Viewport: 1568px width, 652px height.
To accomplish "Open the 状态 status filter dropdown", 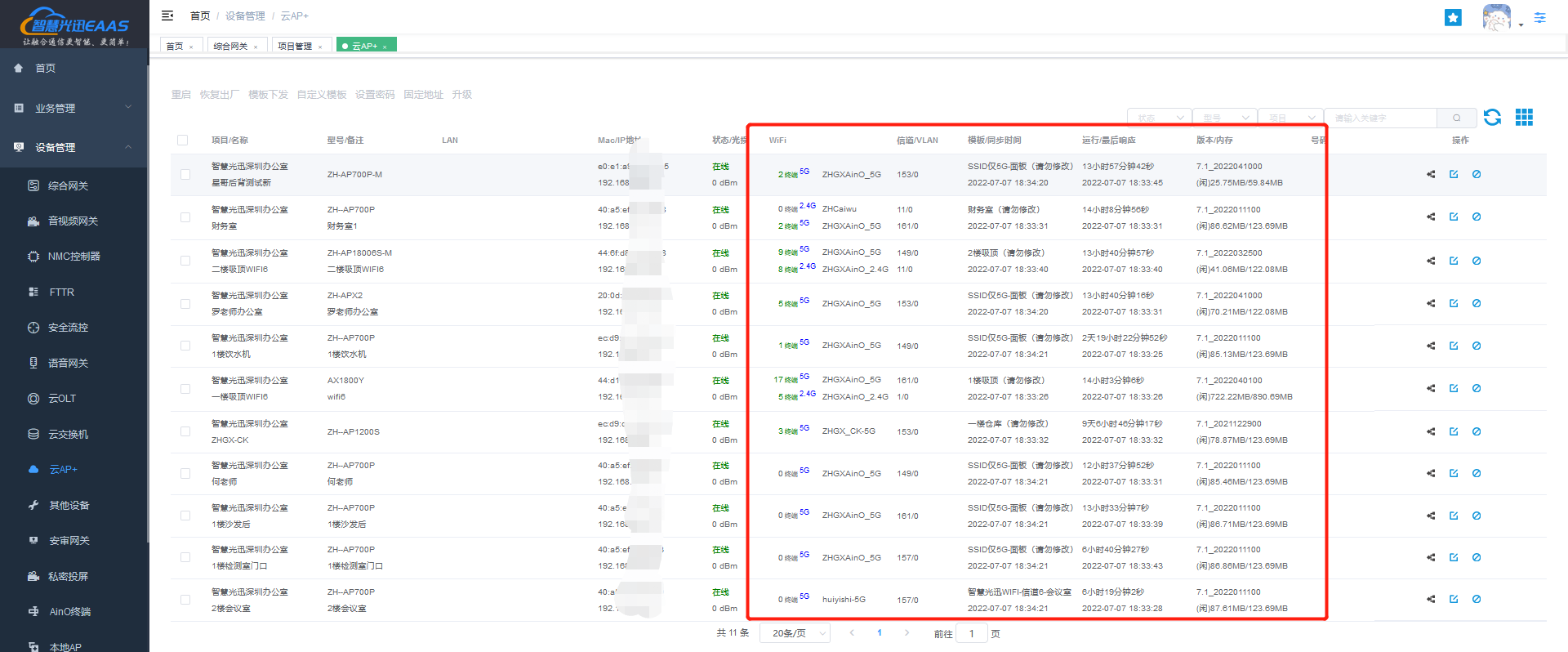I will pos(1159,118).
